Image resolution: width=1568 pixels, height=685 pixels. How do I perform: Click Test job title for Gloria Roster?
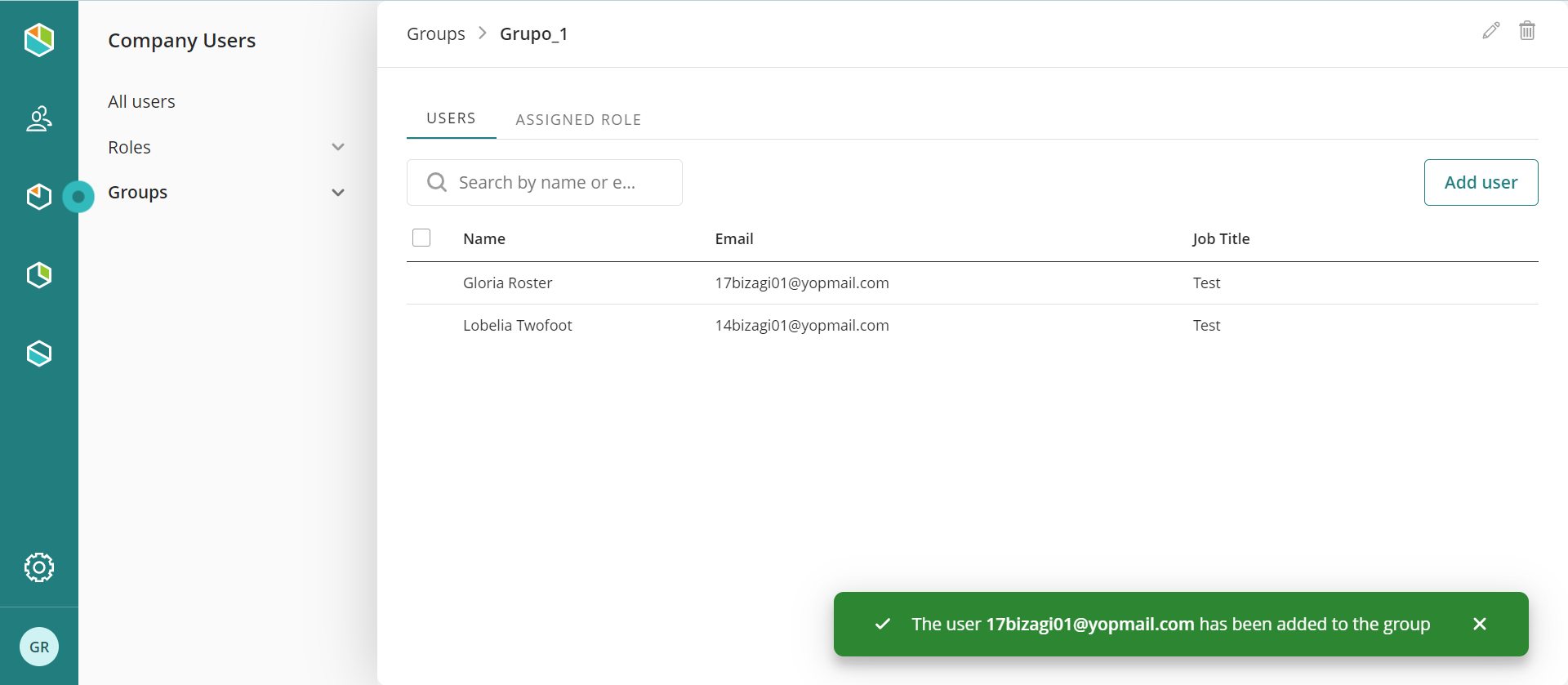[x=1206, y=282]
